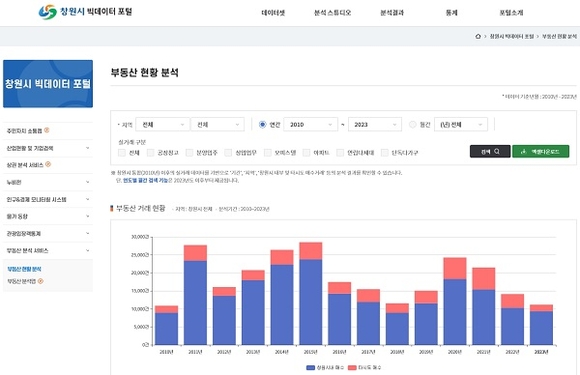Toggle the red 타시도 매수 legend swatch
Viewport: 580px width, 375px height.
coord(352,367)
